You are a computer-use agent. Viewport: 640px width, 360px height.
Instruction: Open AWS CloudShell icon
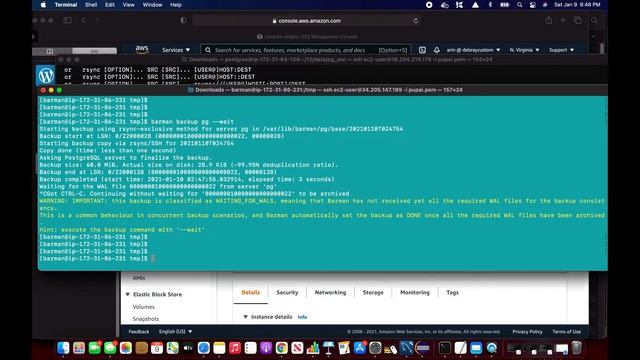[x=422, y=50]
